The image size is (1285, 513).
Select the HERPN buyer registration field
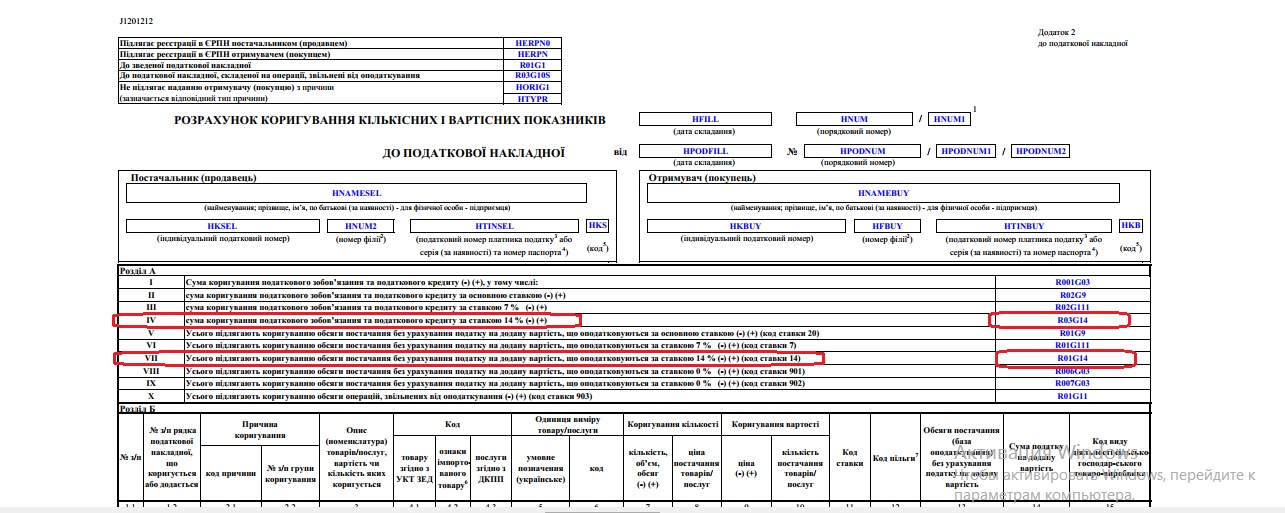[532, 54]
